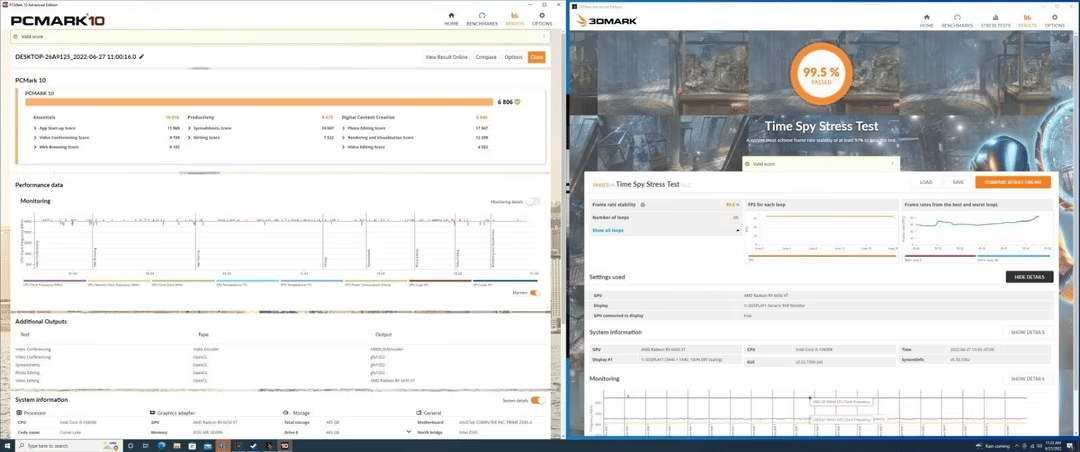
Task: Click General icon in System information
Action: click(419, 412)
